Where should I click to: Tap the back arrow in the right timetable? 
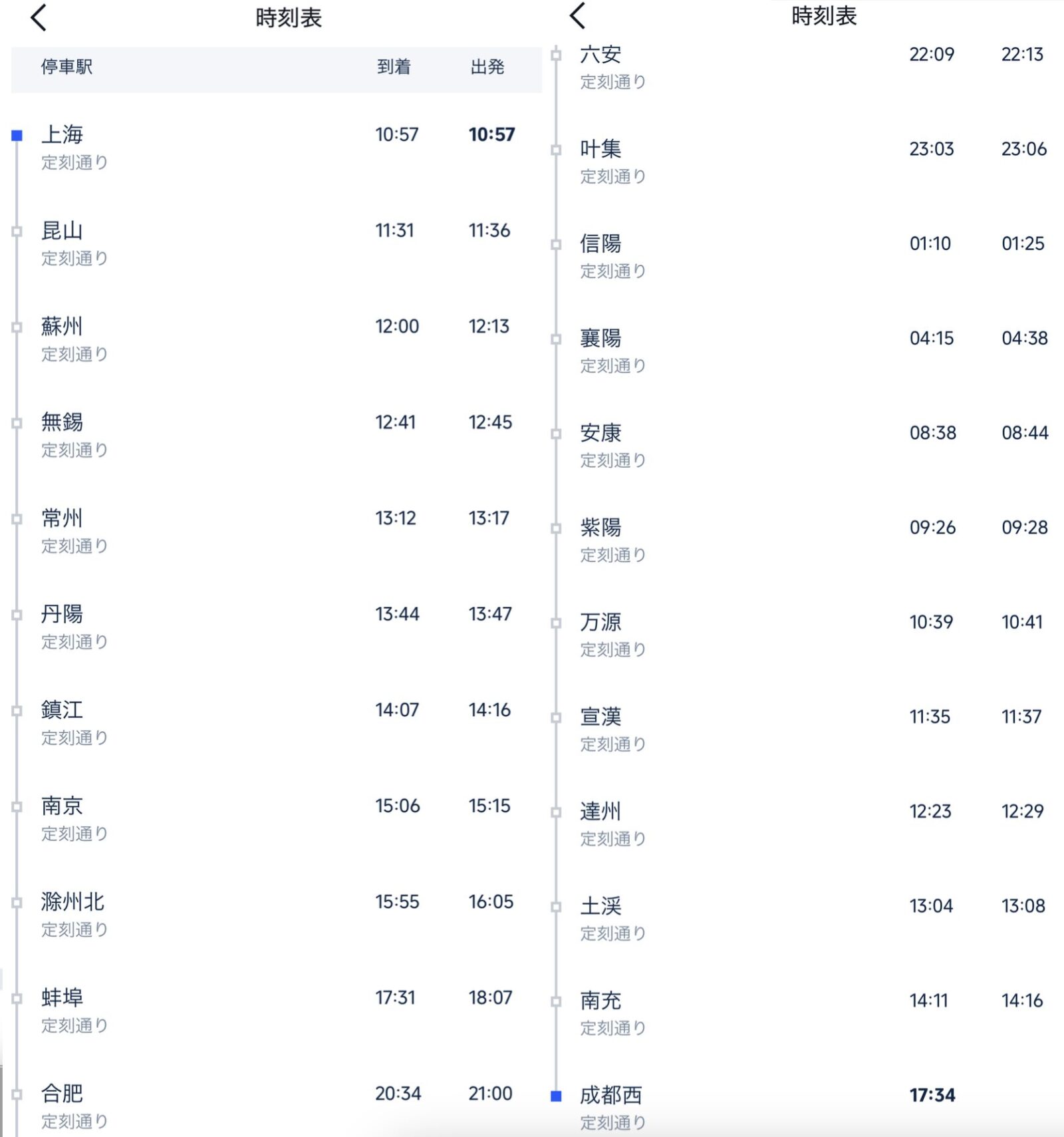(x=578, y=16)
